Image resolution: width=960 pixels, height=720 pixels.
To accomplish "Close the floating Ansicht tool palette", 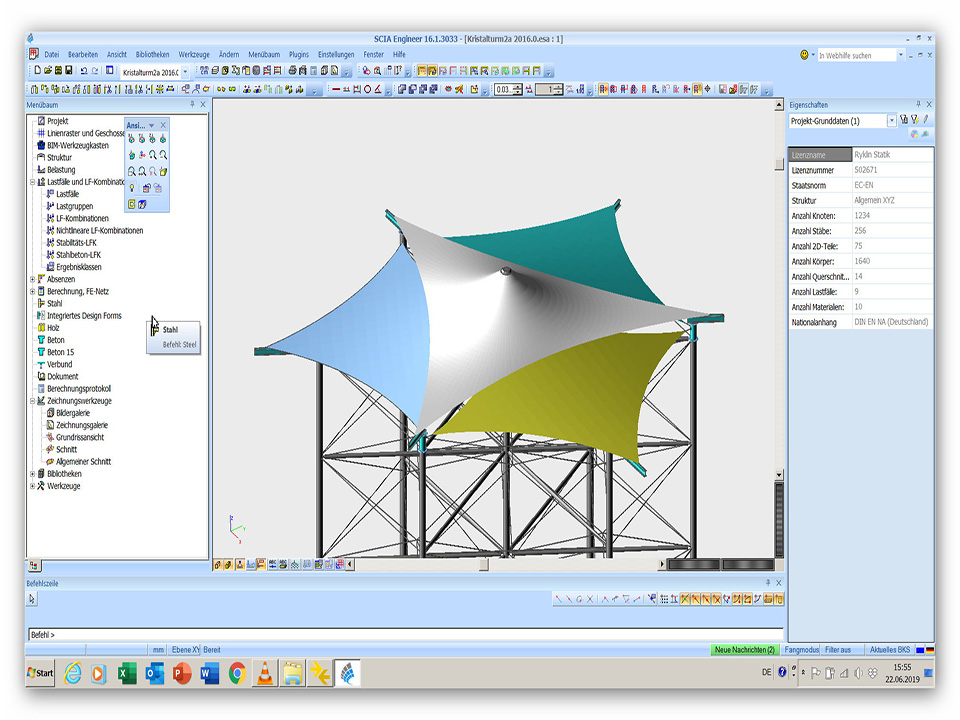I will coord(164,125).
